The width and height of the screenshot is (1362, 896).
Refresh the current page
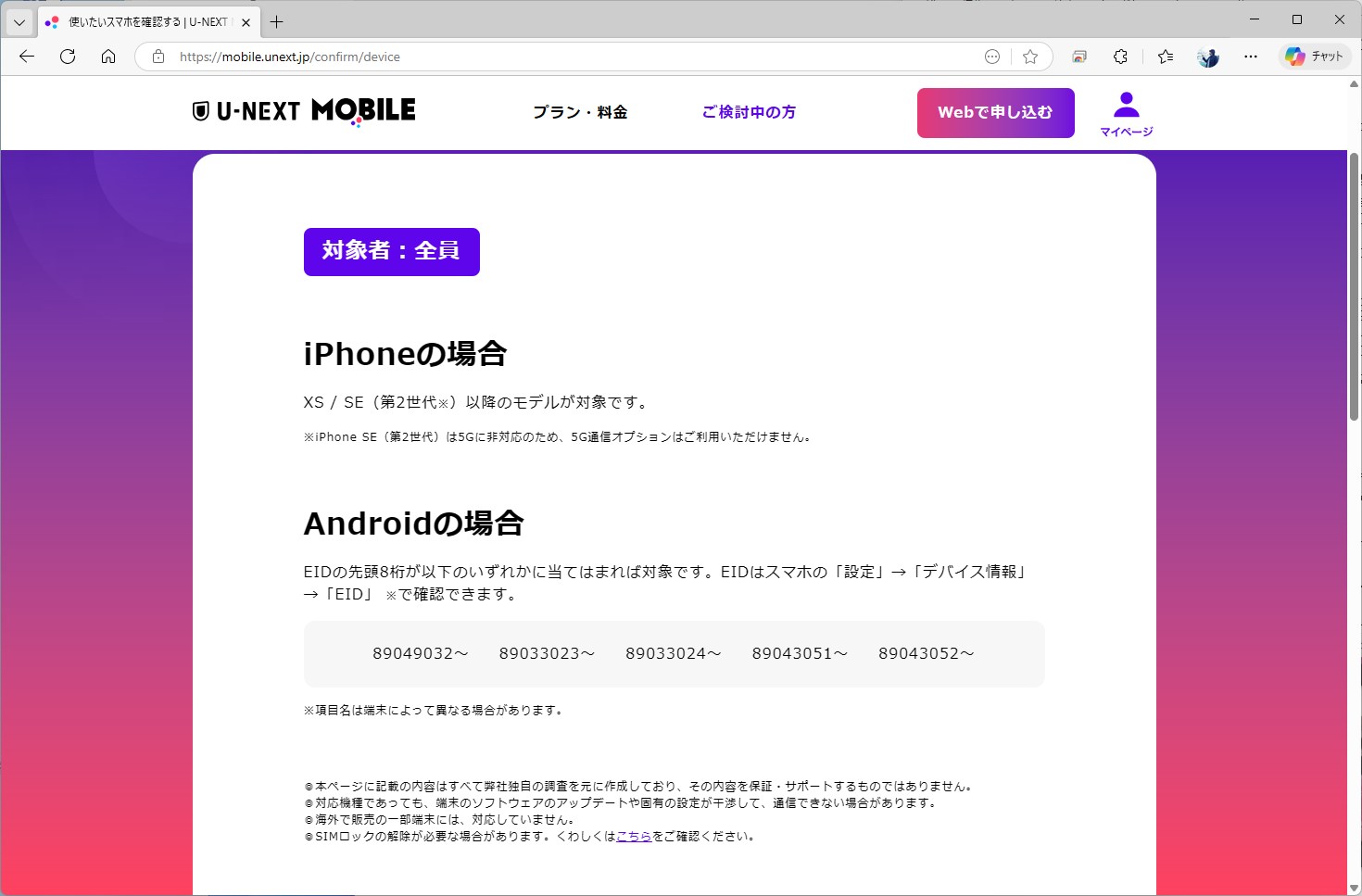click(67, 57)
